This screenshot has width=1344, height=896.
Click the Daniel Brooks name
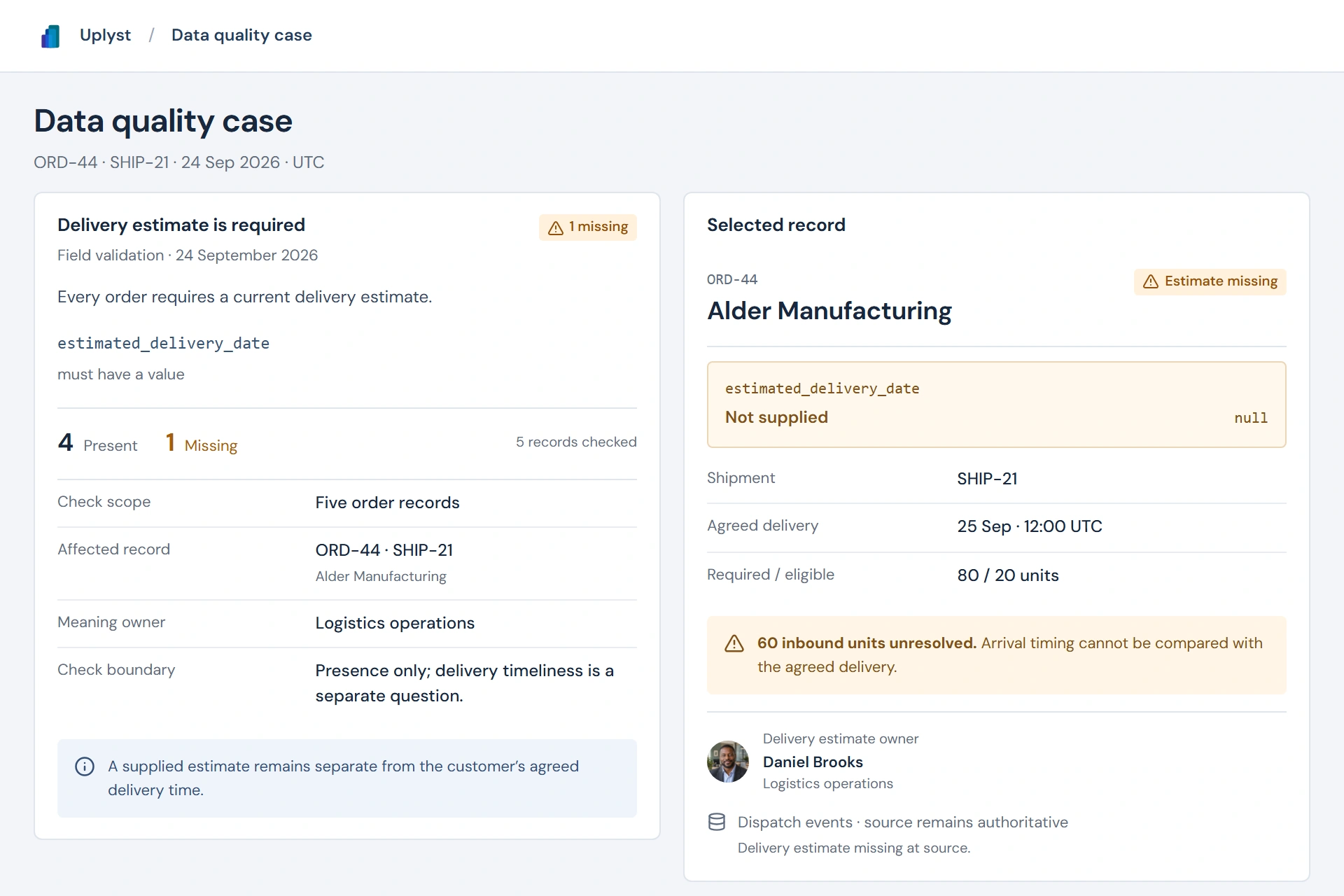pos(813,762)
